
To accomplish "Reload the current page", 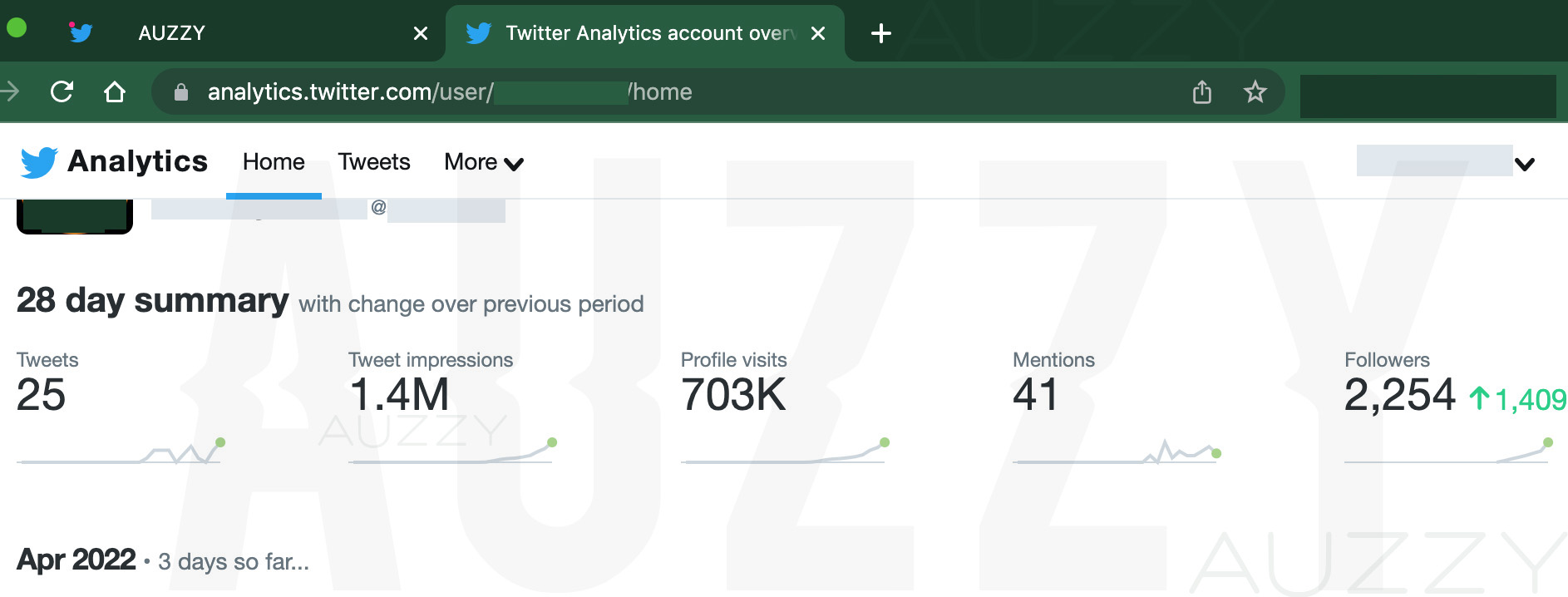I will [62, 91].
